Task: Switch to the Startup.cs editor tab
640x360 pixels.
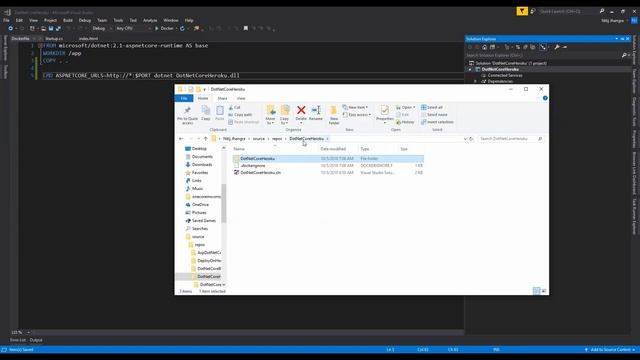Action: tap(54, 38)
